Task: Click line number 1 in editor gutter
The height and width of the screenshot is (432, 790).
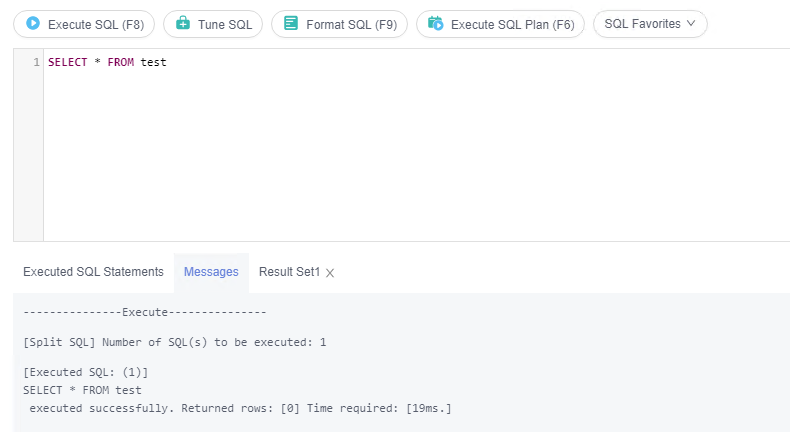Action: pos(36,62)
